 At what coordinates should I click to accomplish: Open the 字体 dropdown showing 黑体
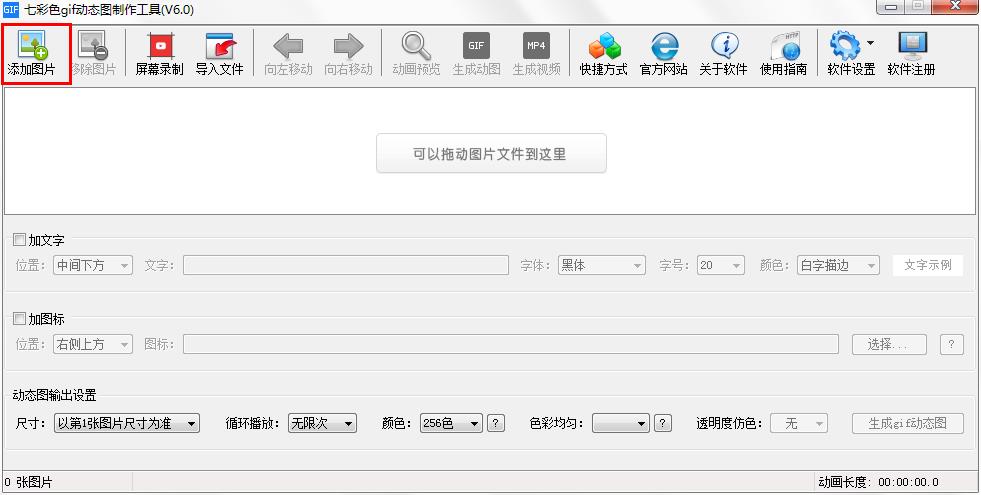[x=601, y=265]
